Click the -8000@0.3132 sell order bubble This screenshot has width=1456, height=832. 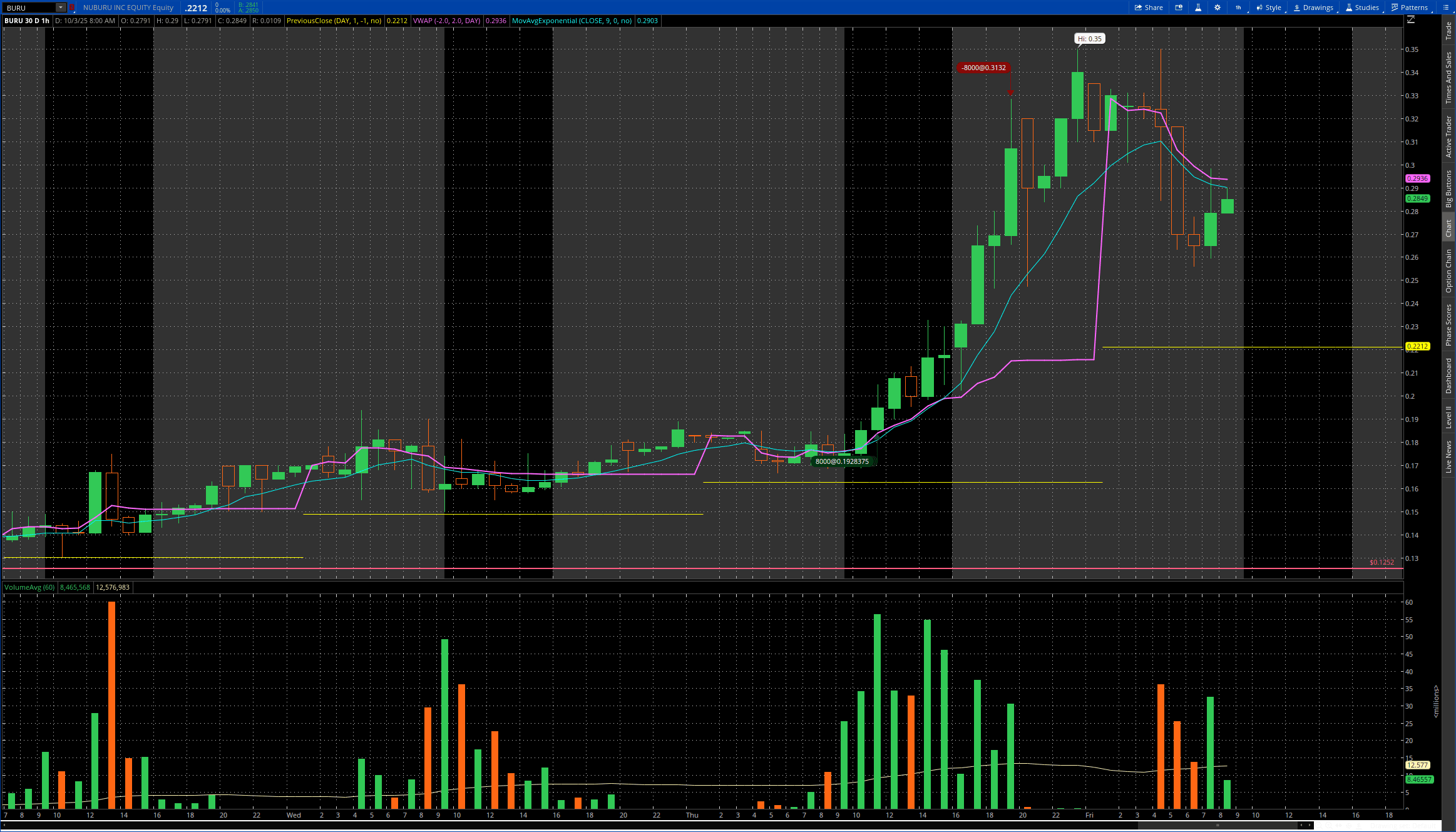pyautogui.click(x=984, y=68)
